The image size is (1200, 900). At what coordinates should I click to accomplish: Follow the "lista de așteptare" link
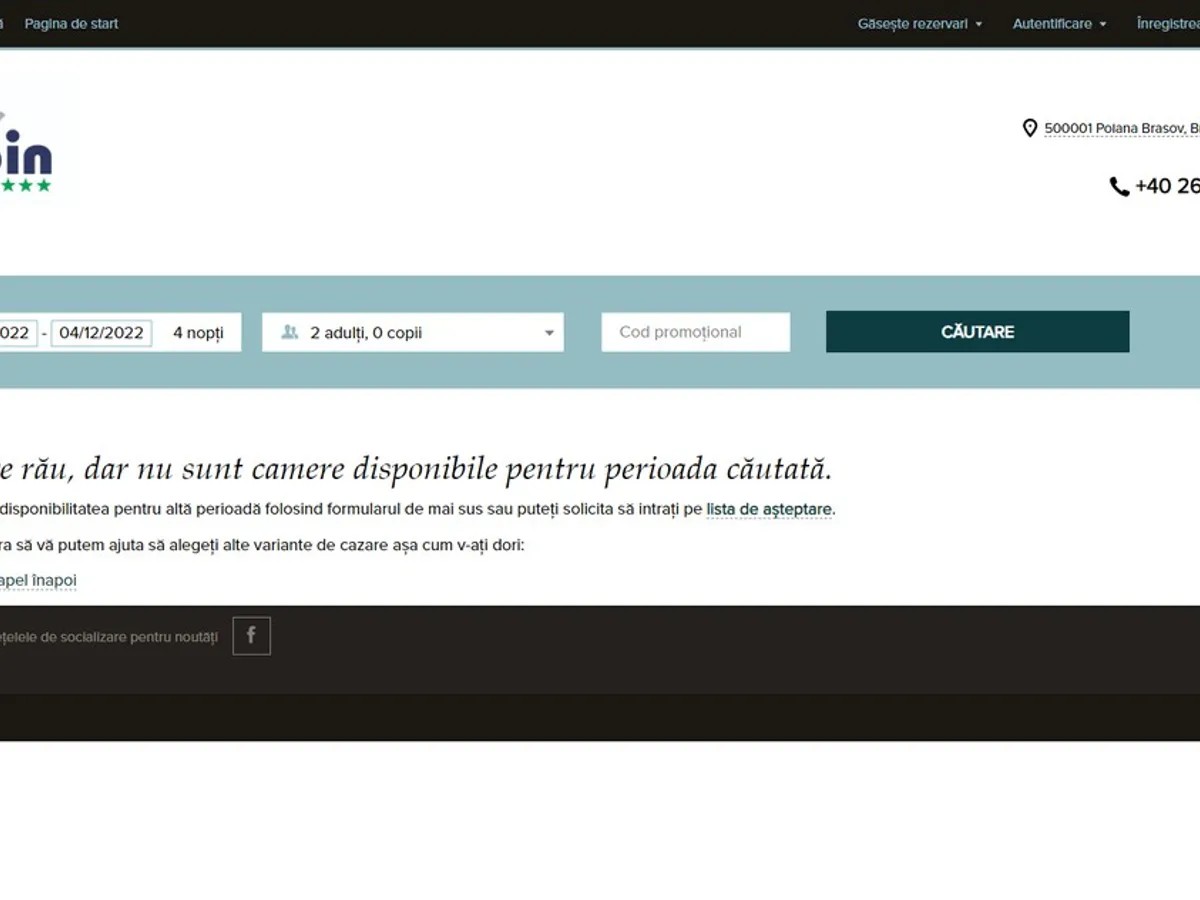(768, 509)
